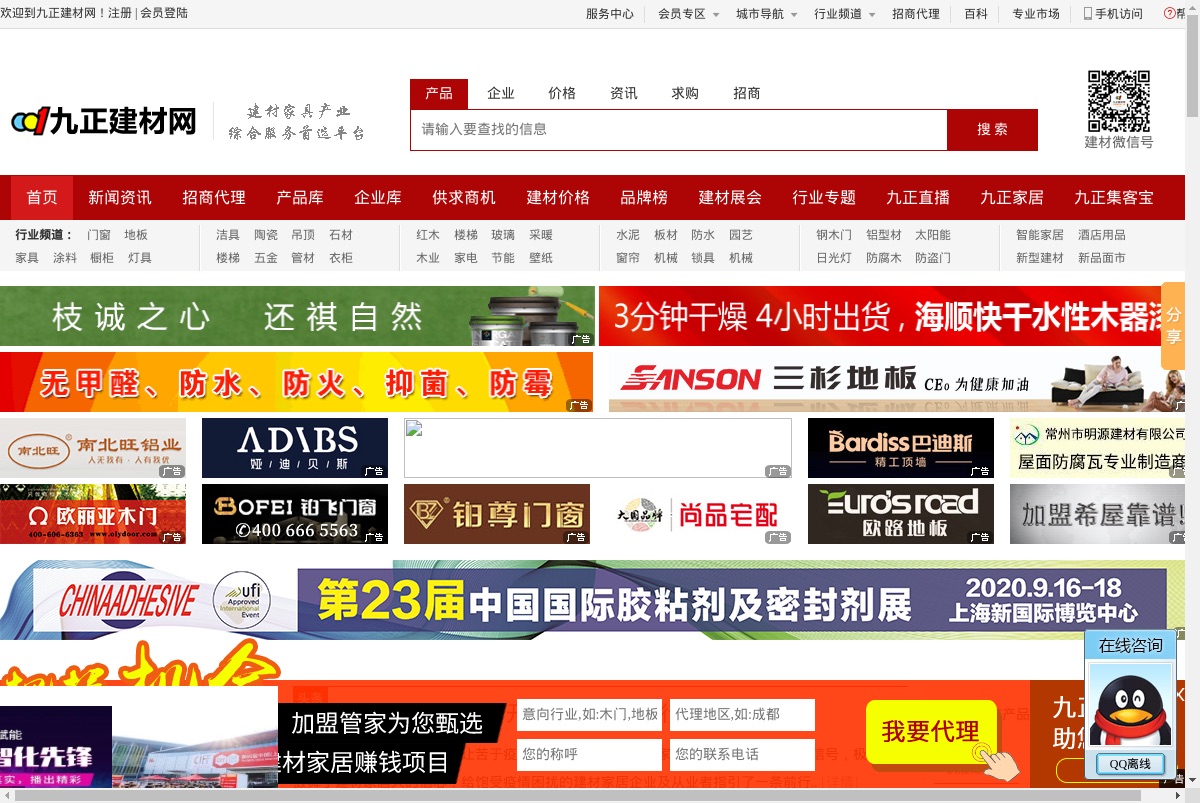Viewport: 1200px width, 803px height.
Task: Open the 无甲醛防水防火 orange banner
Action: [296, 382]
